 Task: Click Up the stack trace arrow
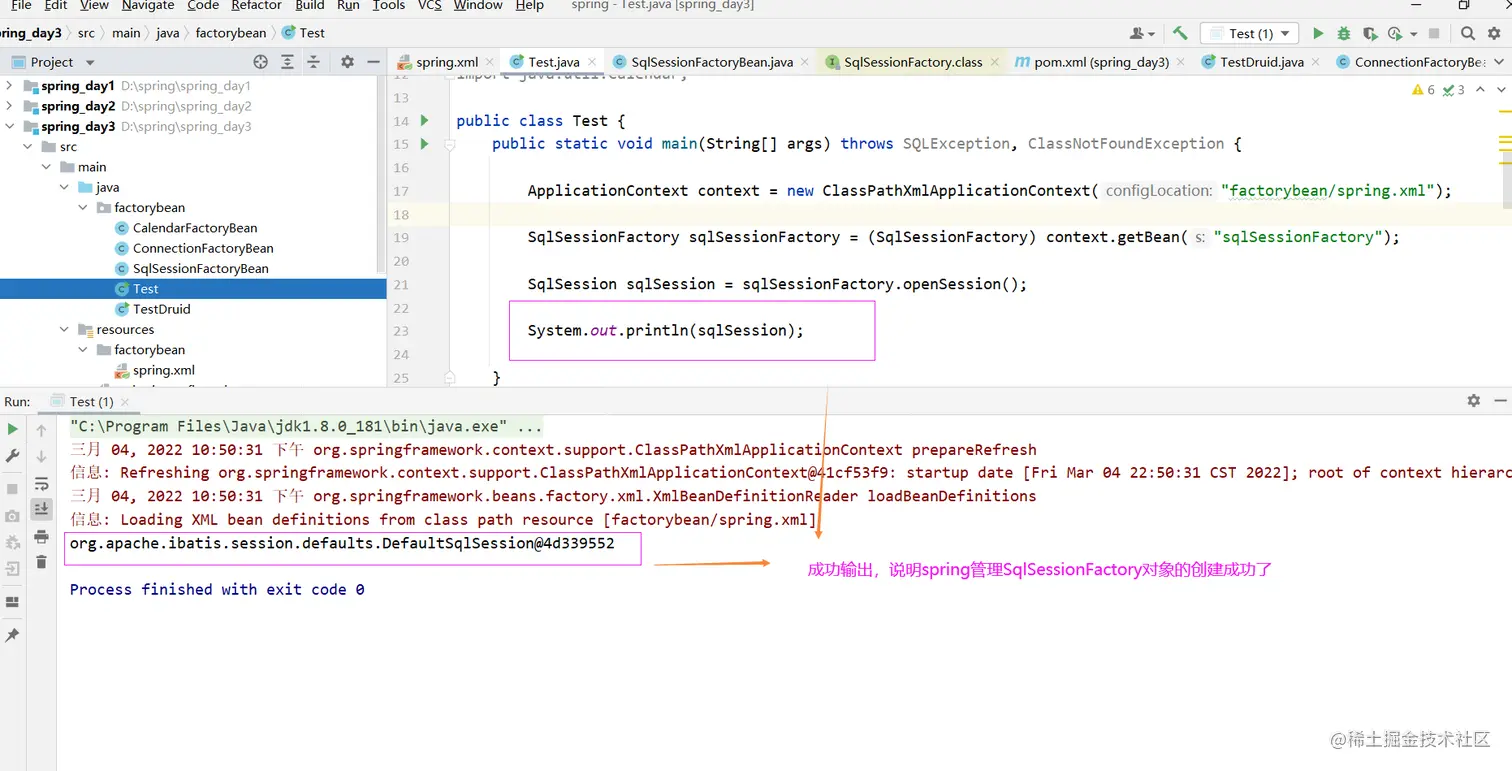(x=41, y=430)
